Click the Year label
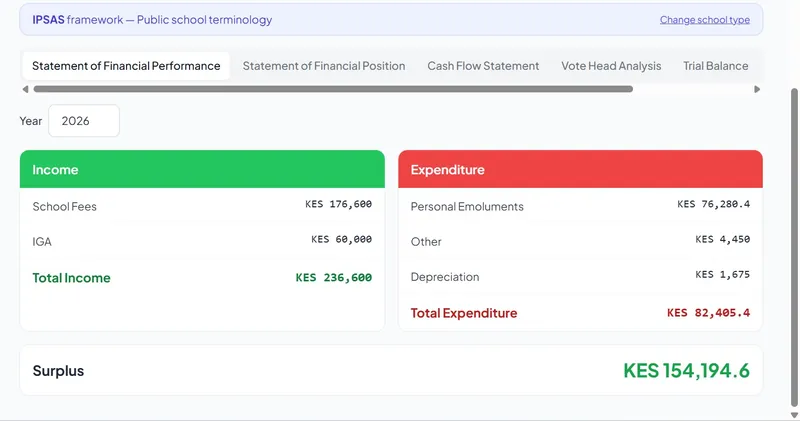 click(31, 121)
